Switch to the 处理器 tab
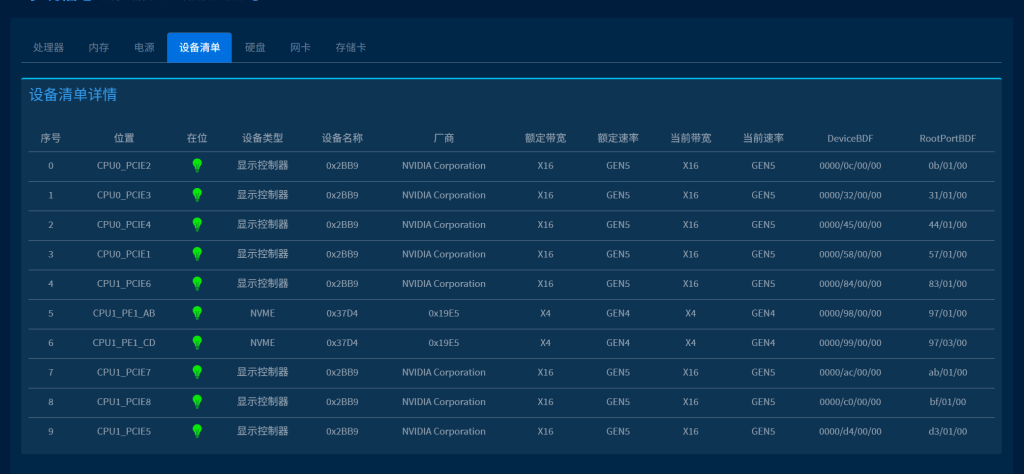1024x474 pixels. [48, 48]
